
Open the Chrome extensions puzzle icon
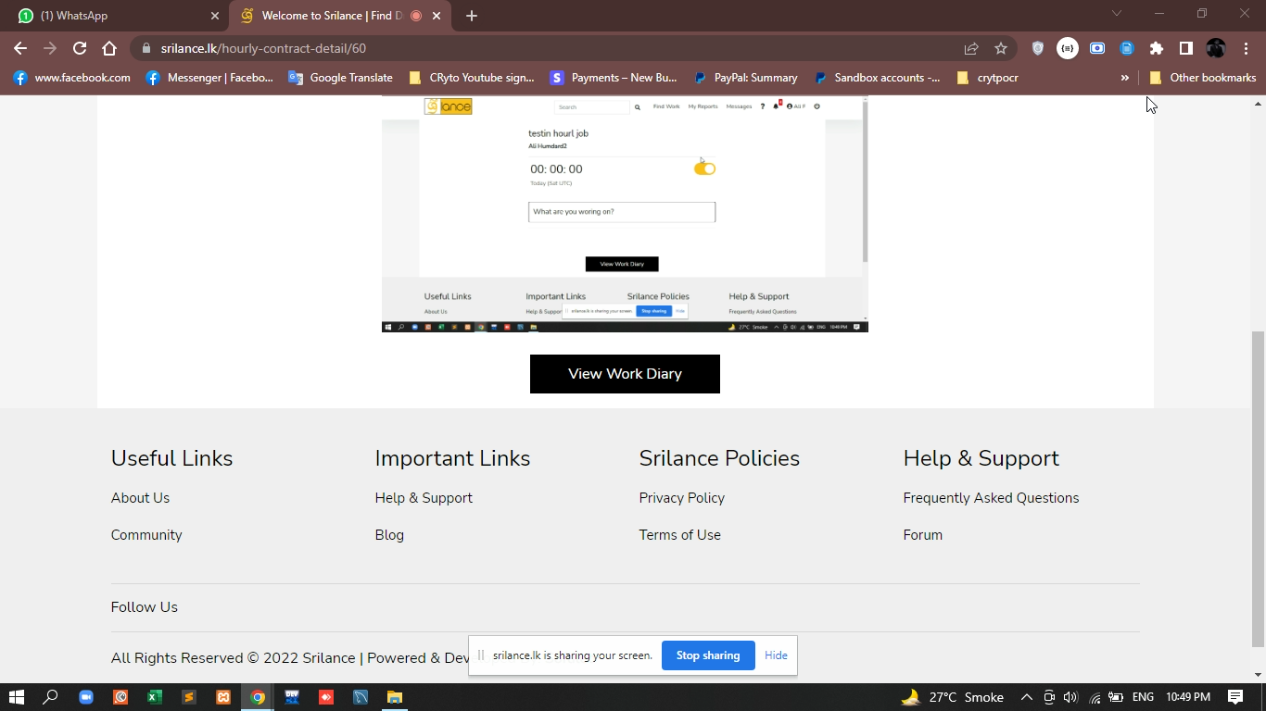point(1156,48)
